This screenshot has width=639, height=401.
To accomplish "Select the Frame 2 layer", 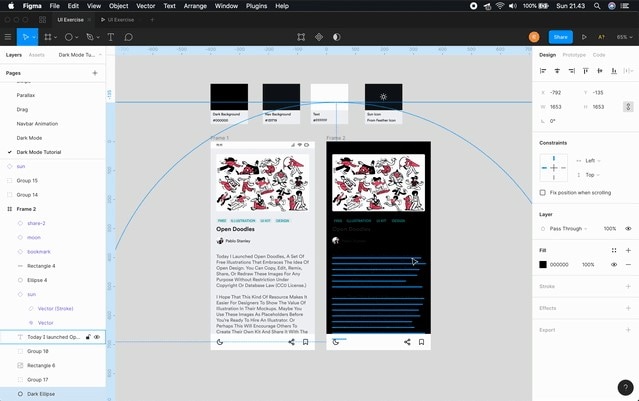I will coord(53,209).
